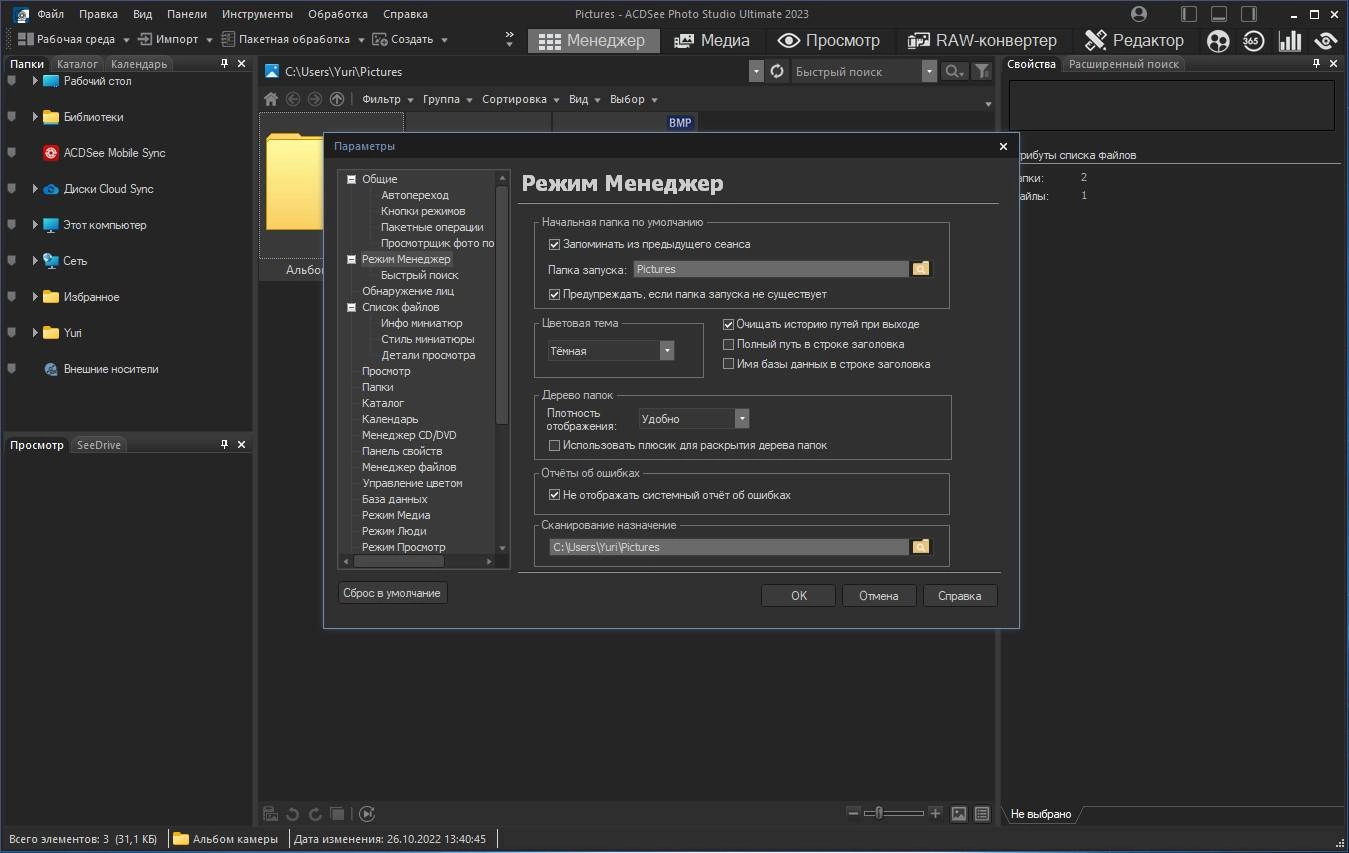Click 'Справка' button in dialog
This screenshot has height=853, width=1349.
coord(959,595)
